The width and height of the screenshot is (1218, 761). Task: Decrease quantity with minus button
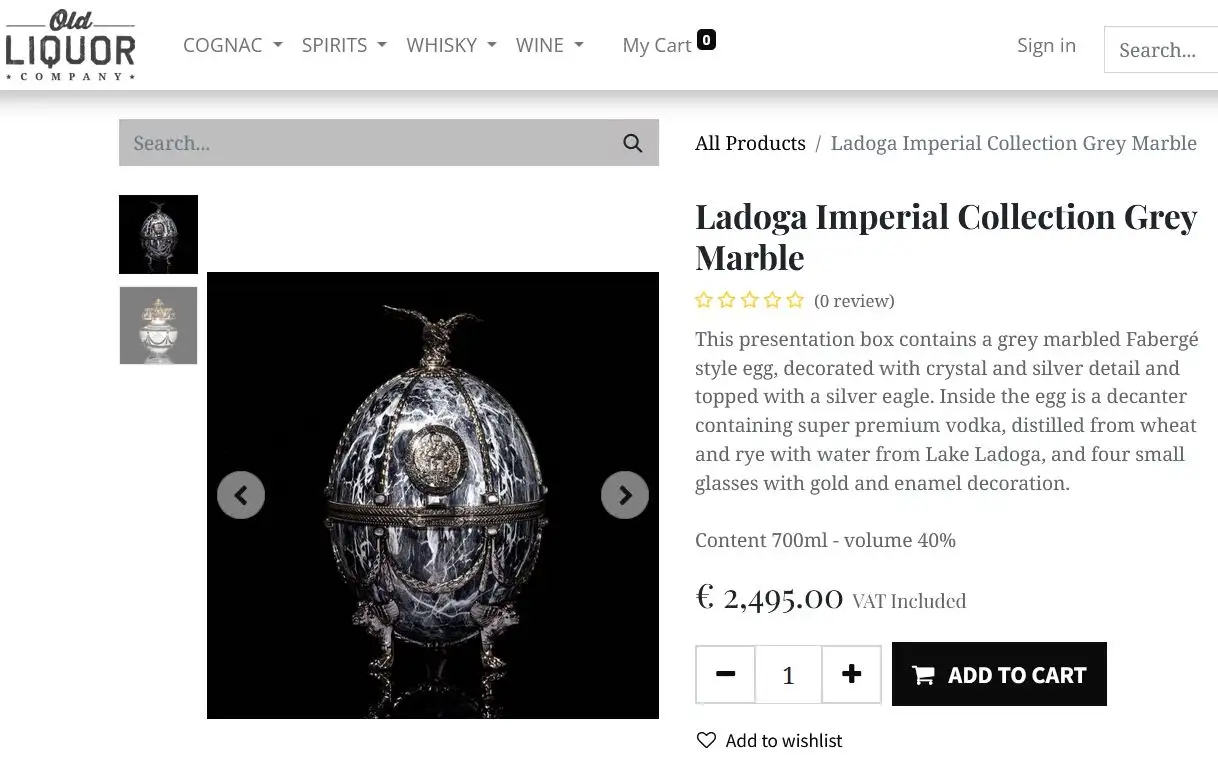[x=726, y=675]
